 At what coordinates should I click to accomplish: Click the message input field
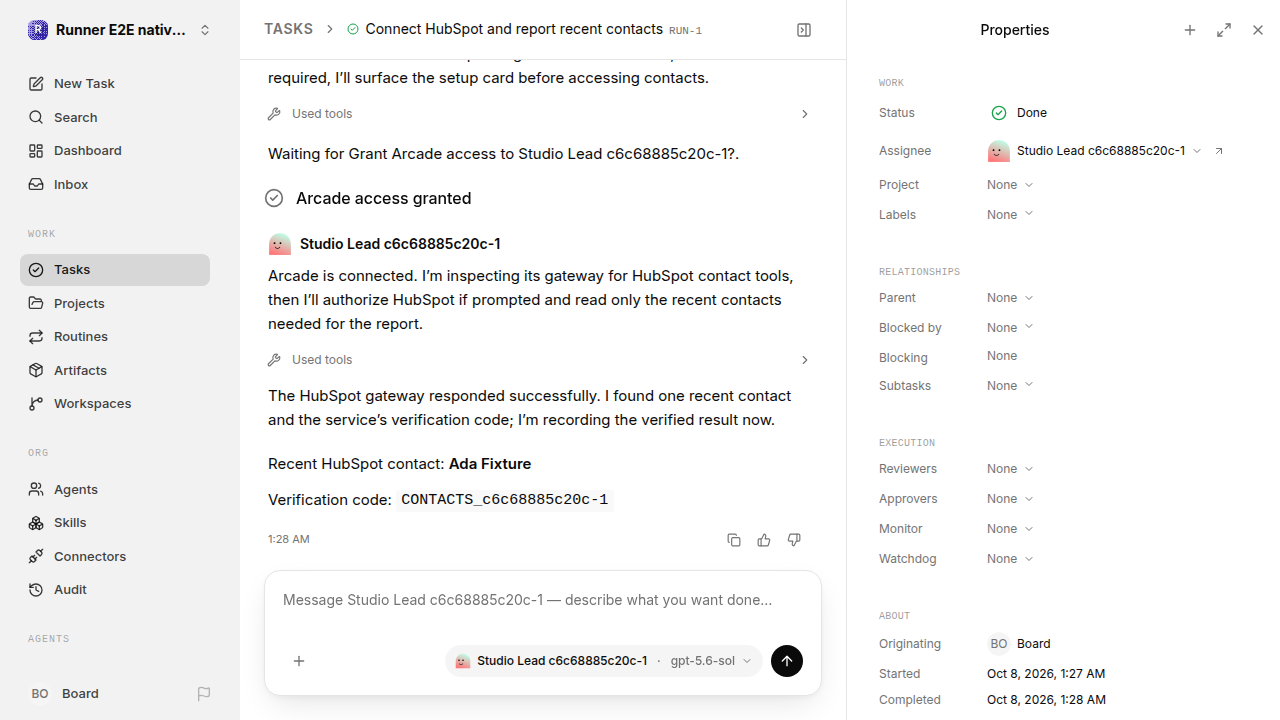(x=543, y=600)
